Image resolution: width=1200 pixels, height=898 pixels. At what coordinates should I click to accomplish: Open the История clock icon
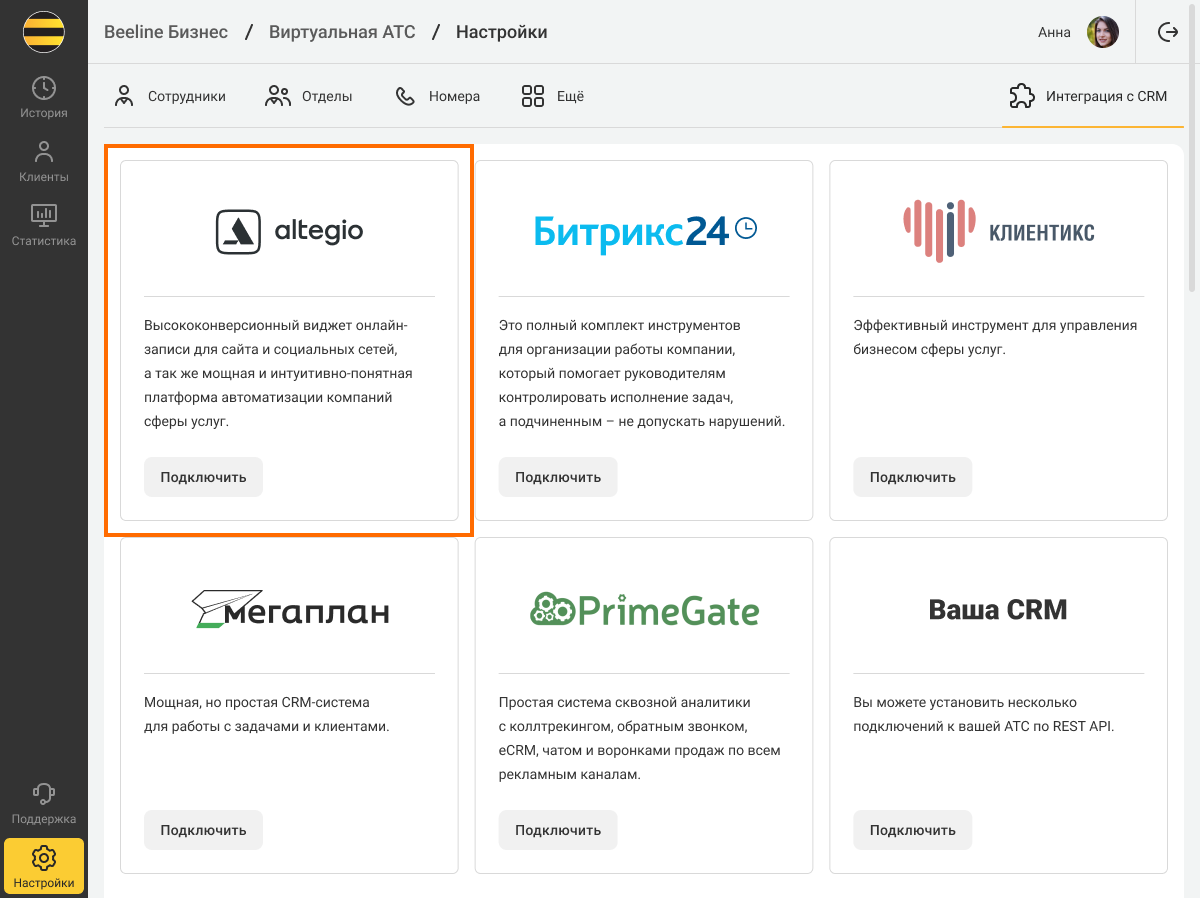pyautogui.click(x=44, y=88)
